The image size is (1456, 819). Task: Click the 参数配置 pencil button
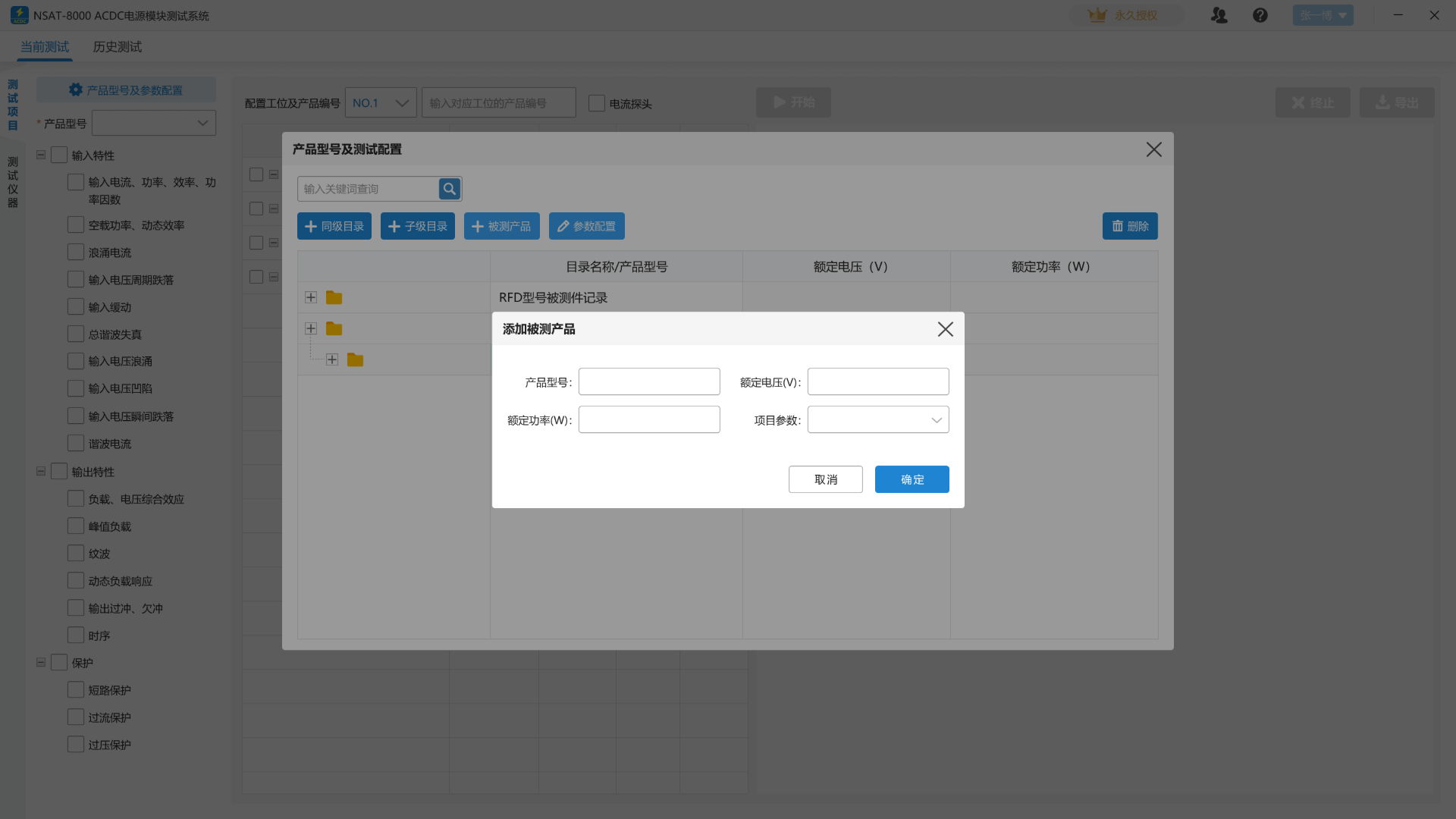tap(586, 226)
